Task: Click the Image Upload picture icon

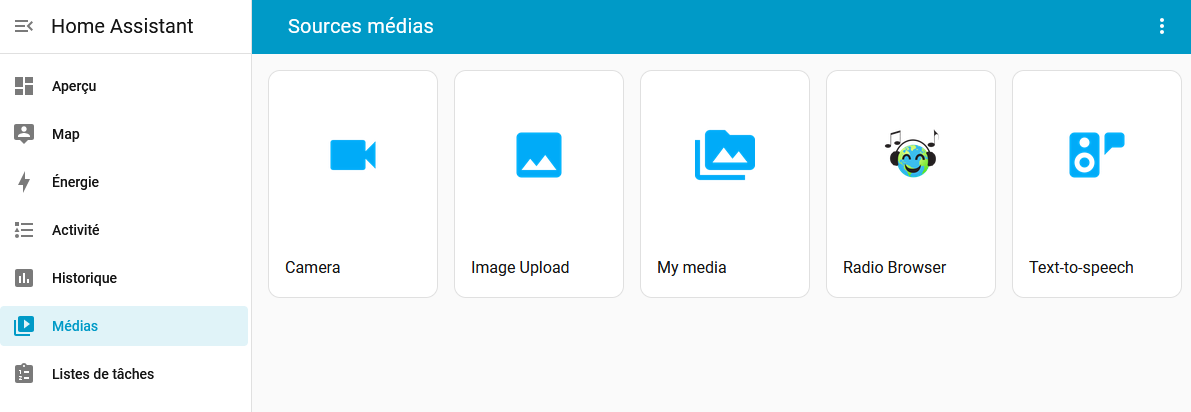Action: click(x=539, y=155)
